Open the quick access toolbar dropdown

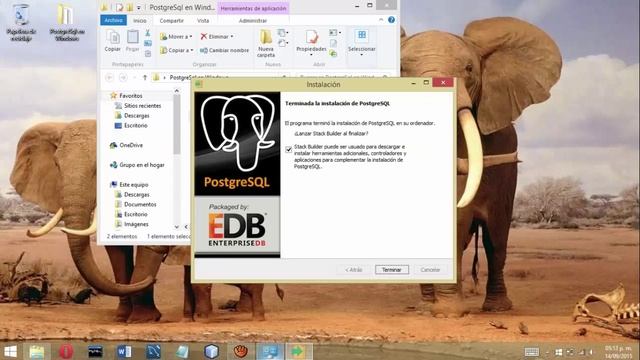tap(139, 8)
